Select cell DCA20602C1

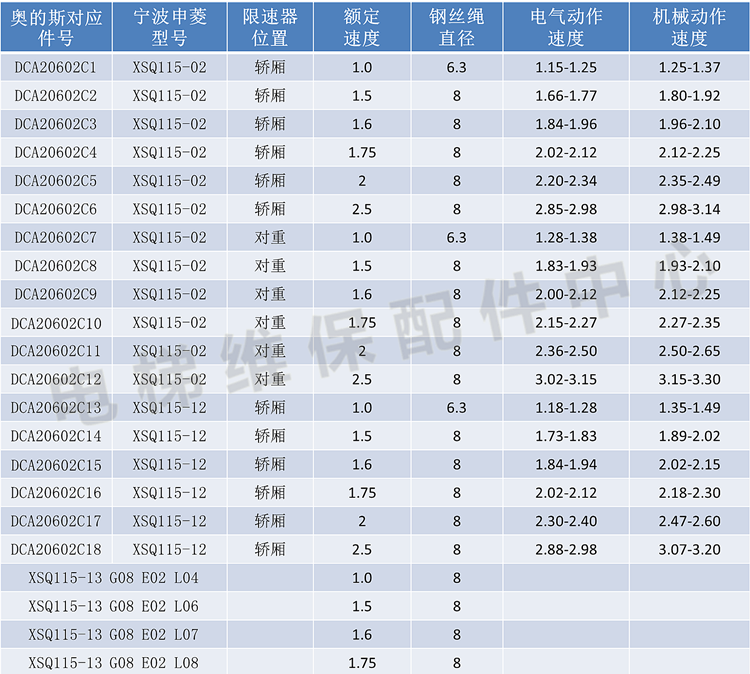pyautogui.click(x=56, y=67)
